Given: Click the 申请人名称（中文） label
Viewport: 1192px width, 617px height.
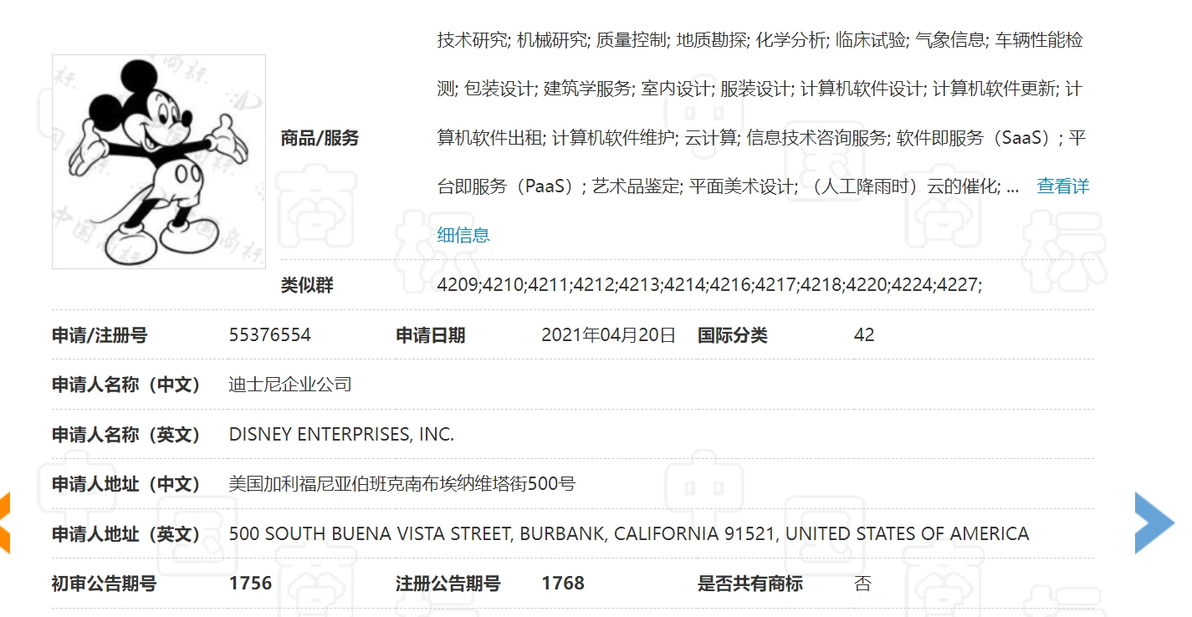Looking at the screenshot, I should pyautogui.click(x=126, y=384).
